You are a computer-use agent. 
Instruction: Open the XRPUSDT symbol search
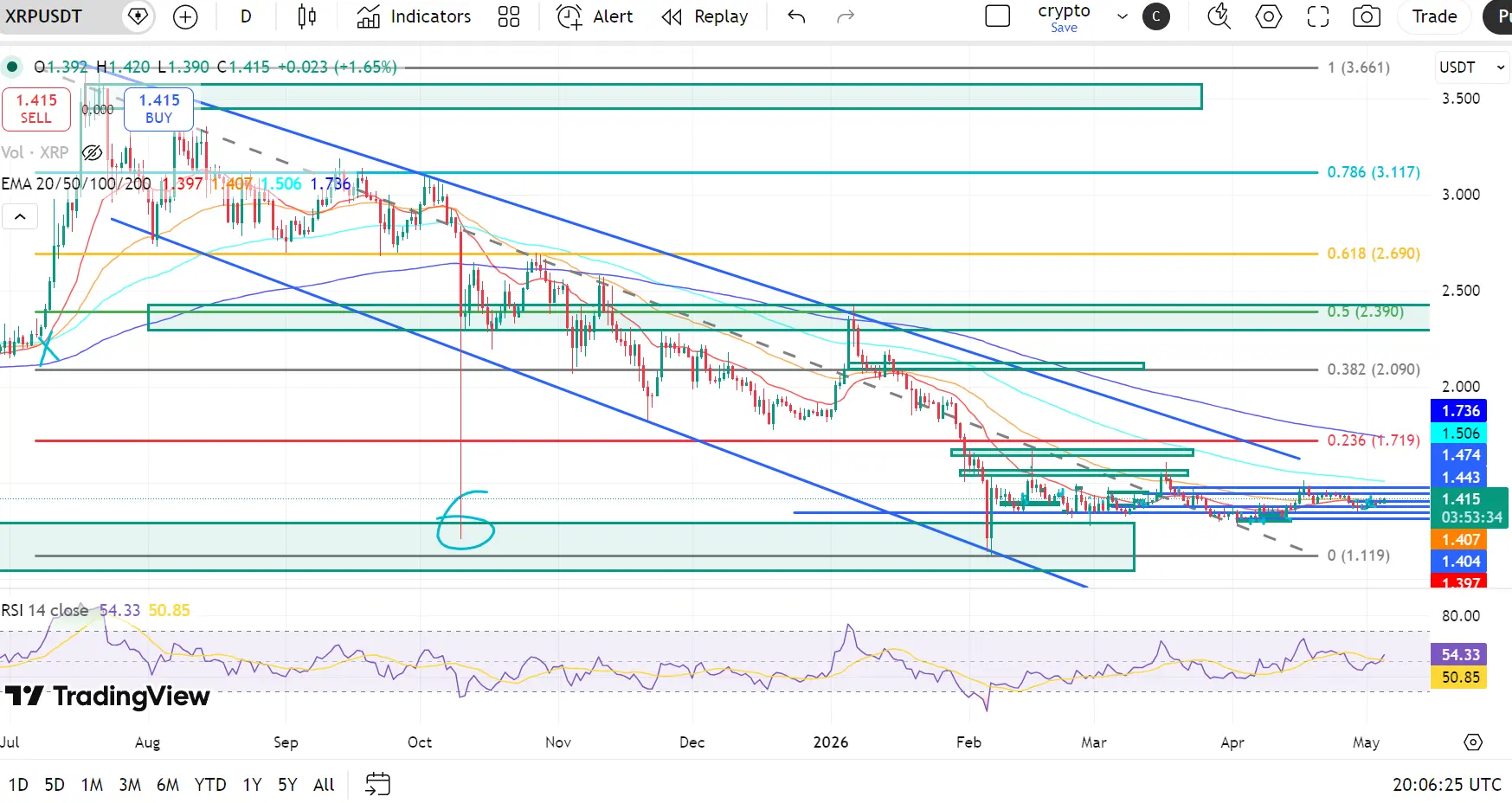43,16
